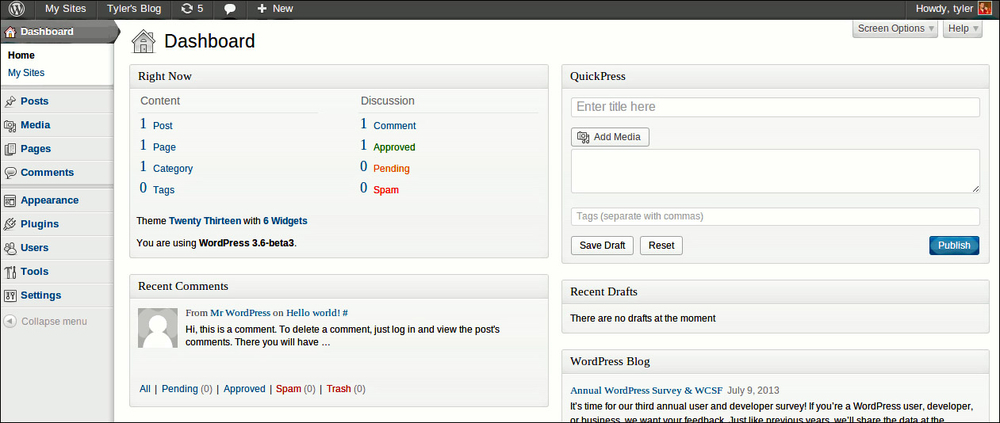This screenshot has width=1000, height=423.
Task: Open the green Approved link under Discussion
Action: pyautogui.click(x=394, y=147)
